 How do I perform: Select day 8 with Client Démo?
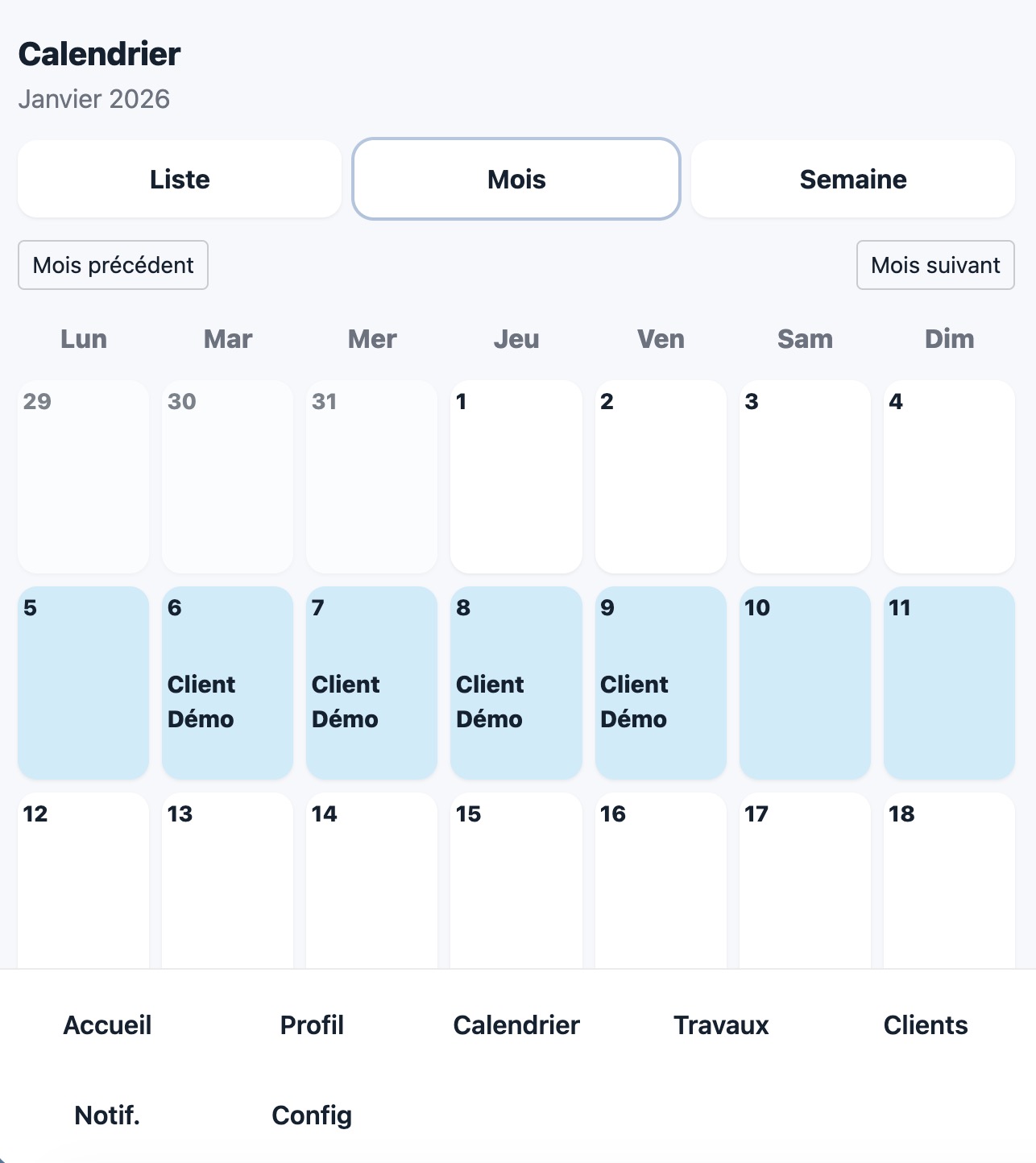pyautogui.click(x=516, y=683)
